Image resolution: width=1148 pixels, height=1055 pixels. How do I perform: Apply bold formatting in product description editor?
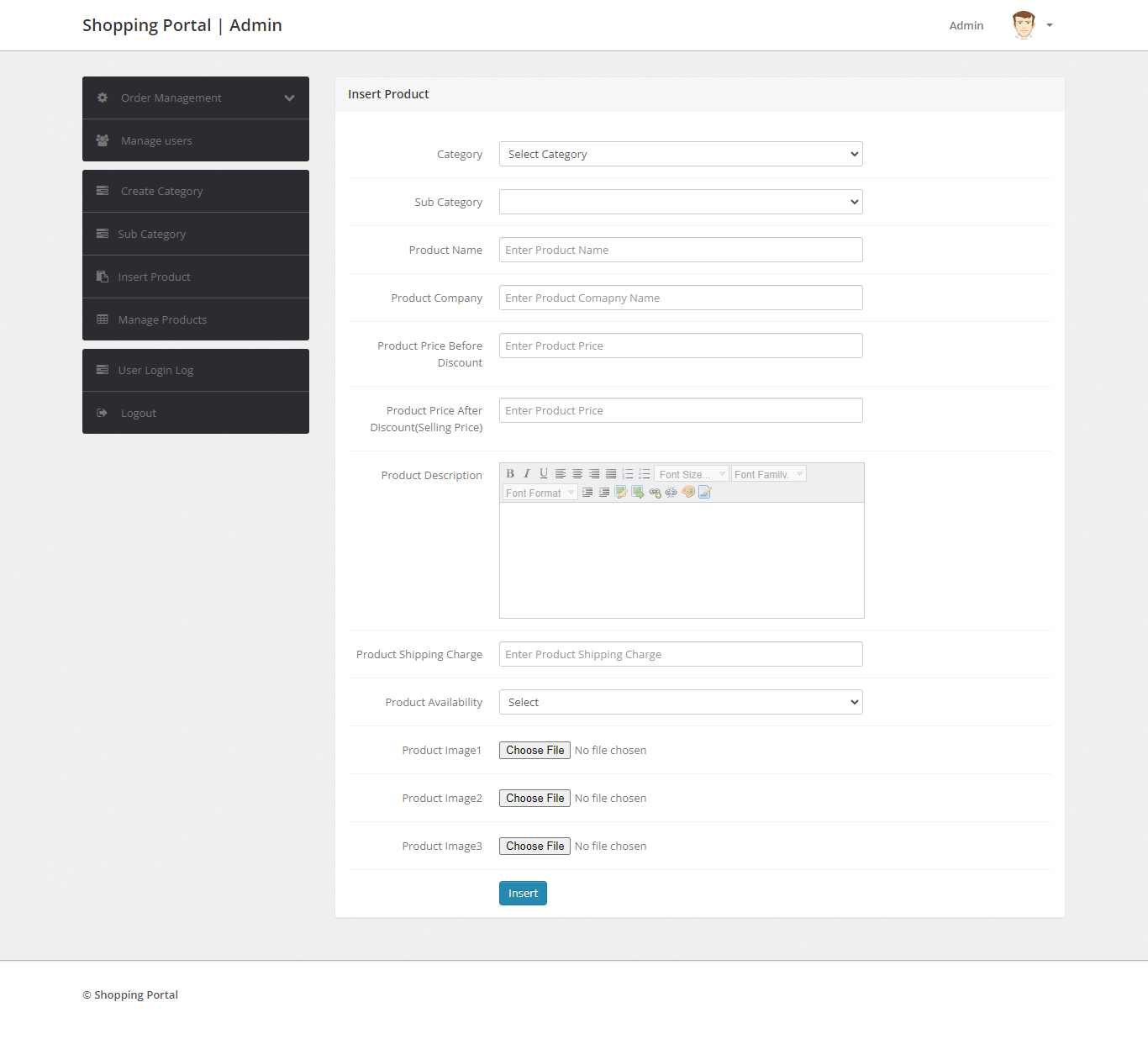(x=510, y=473)
